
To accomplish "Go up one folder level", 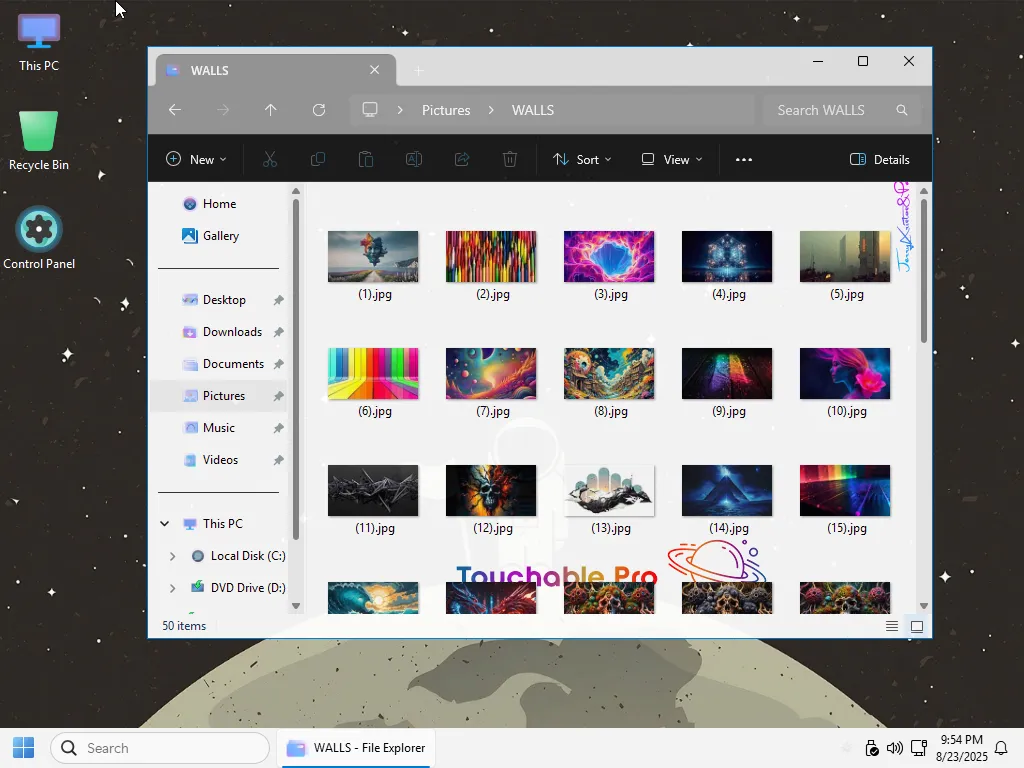I will pyautogui.click(x=270, y=110).
